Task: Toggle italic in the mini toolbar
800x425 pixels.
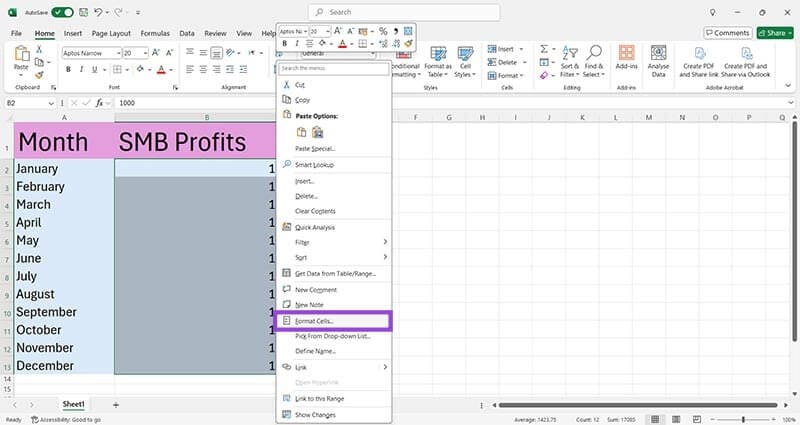Action: click(x=296, y=44)
